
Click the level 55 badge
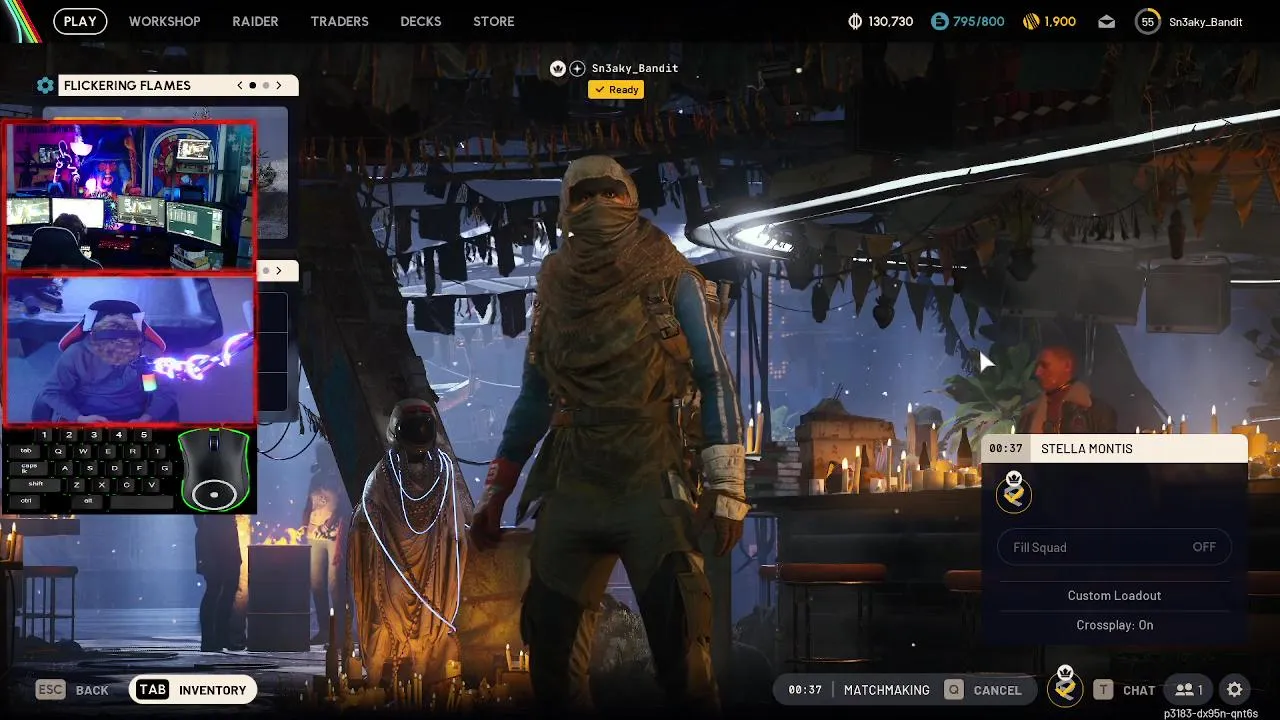tap(1147, 21)
